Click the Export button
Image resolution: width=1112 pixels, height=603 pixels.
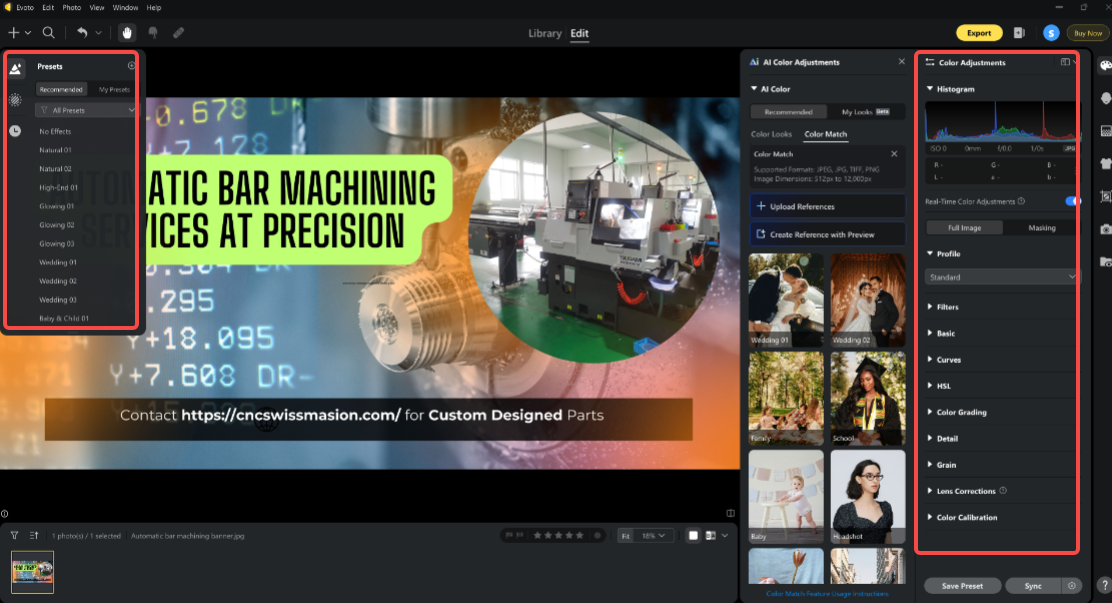click(979, 33)
